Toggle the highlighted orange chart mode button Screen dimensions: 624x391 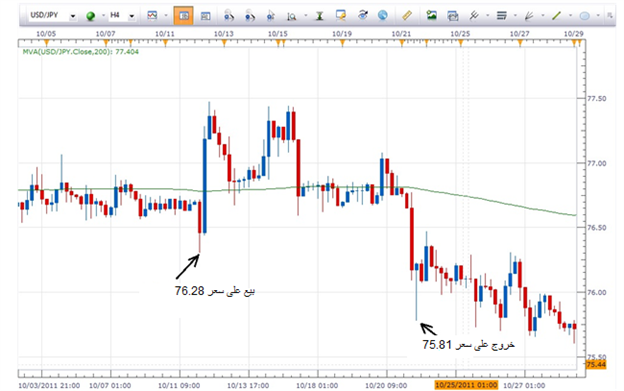[x=183, y=16]
